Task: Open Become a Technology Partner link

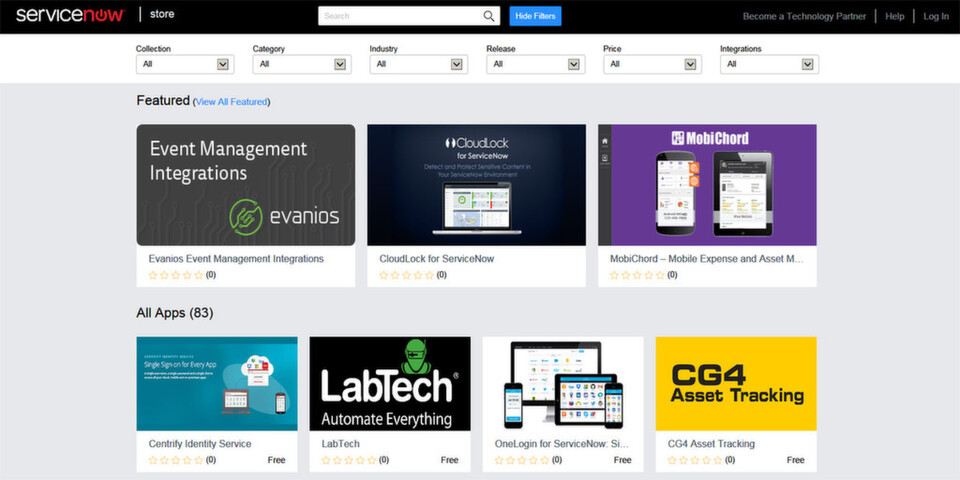Action: tap(804, 17)
